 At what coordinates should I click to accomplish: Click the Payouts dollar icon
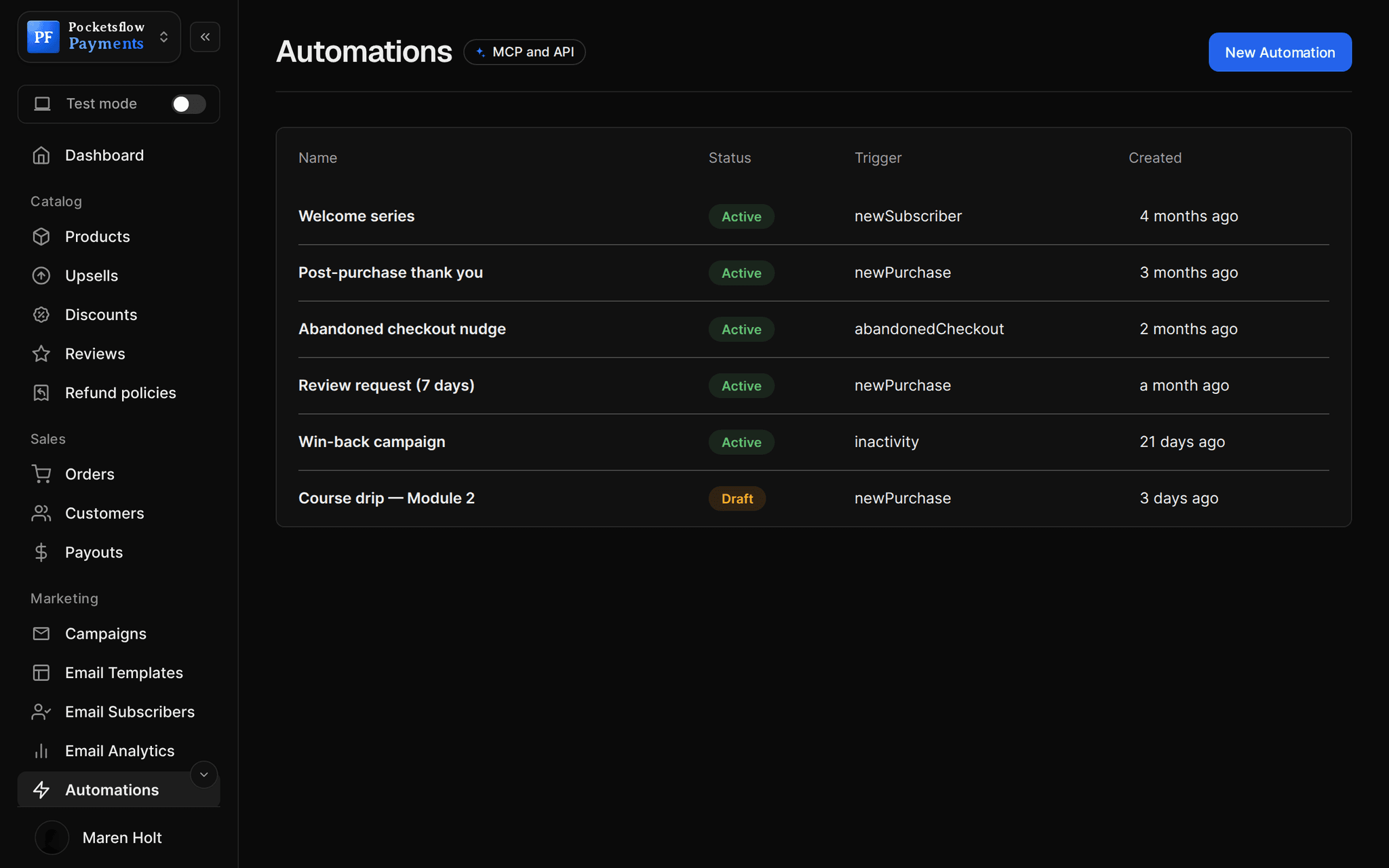pos(41,552)
